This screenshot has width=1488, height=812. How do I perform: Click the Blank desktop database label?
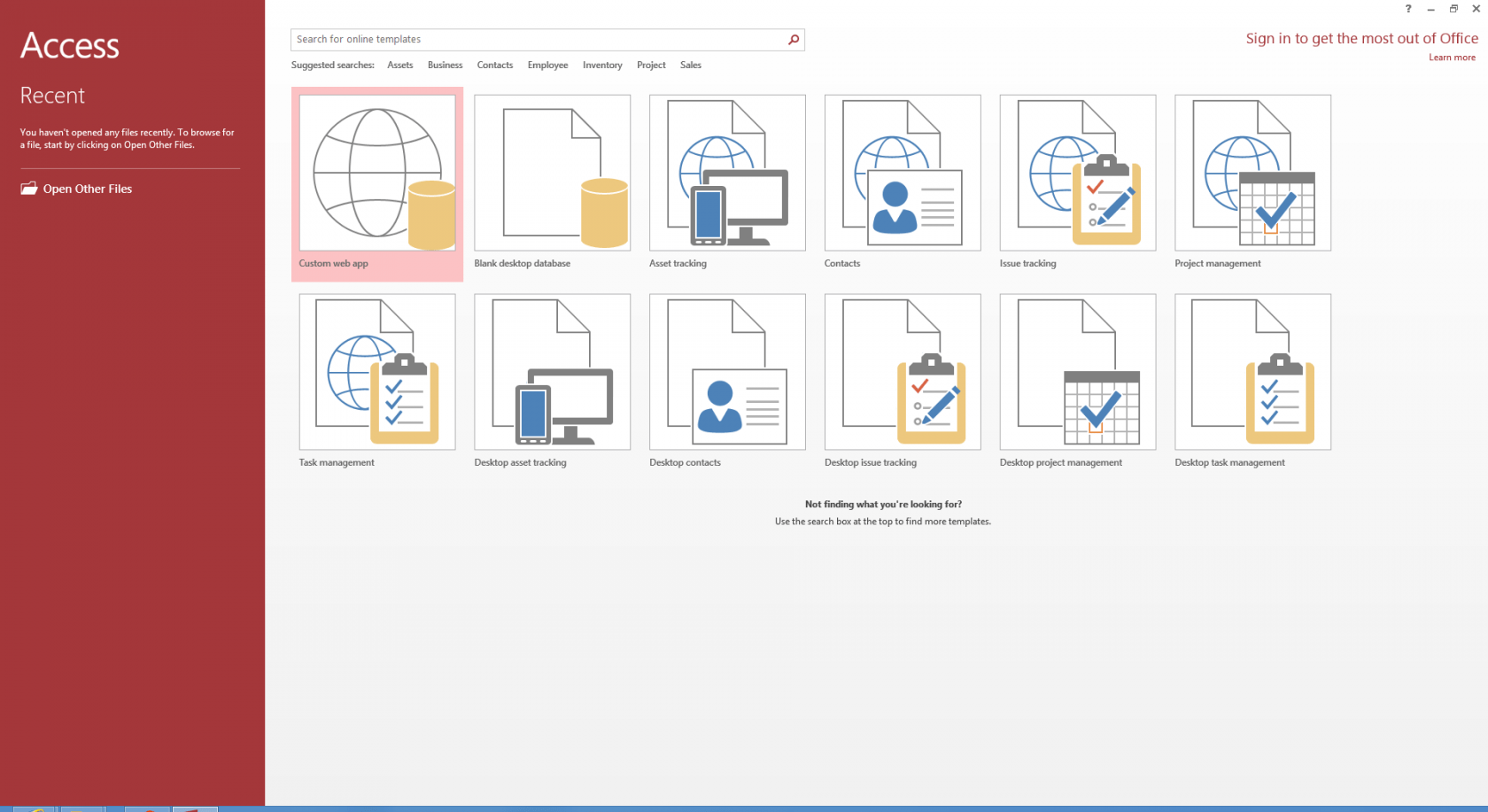point(523,264)
